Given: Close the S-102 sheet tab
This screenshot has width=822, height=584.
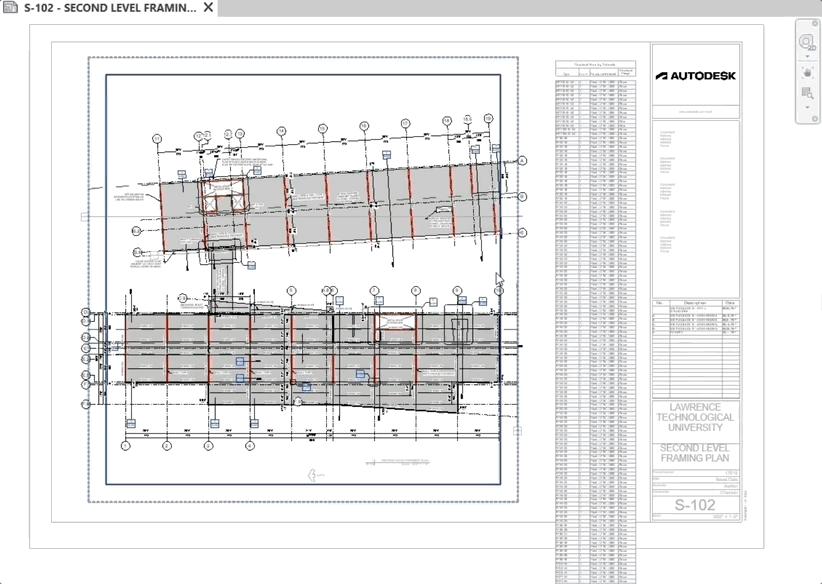Looking at the screenshot, I should point(206,8).
